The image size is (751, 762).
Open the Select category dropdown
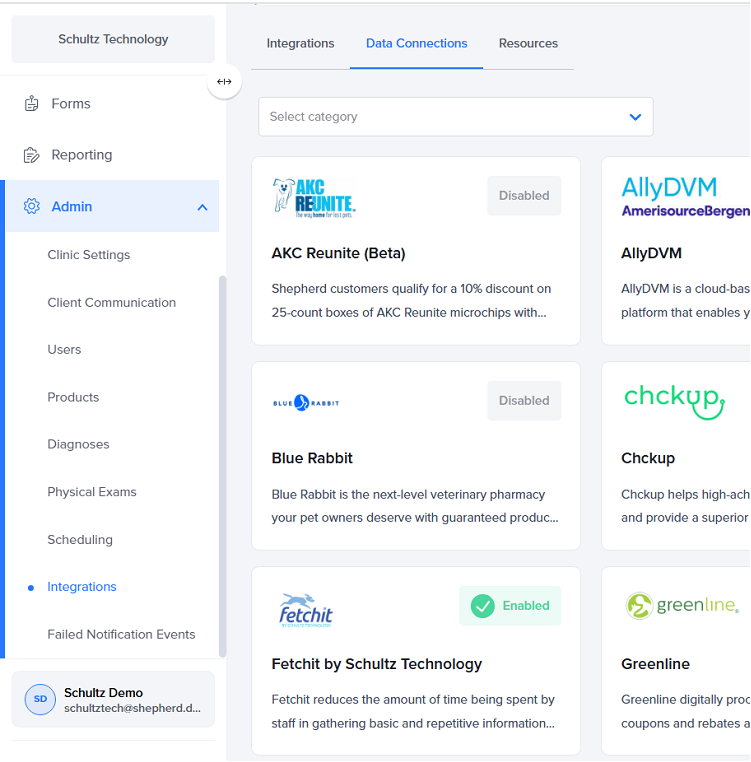(x=455, y=117)
